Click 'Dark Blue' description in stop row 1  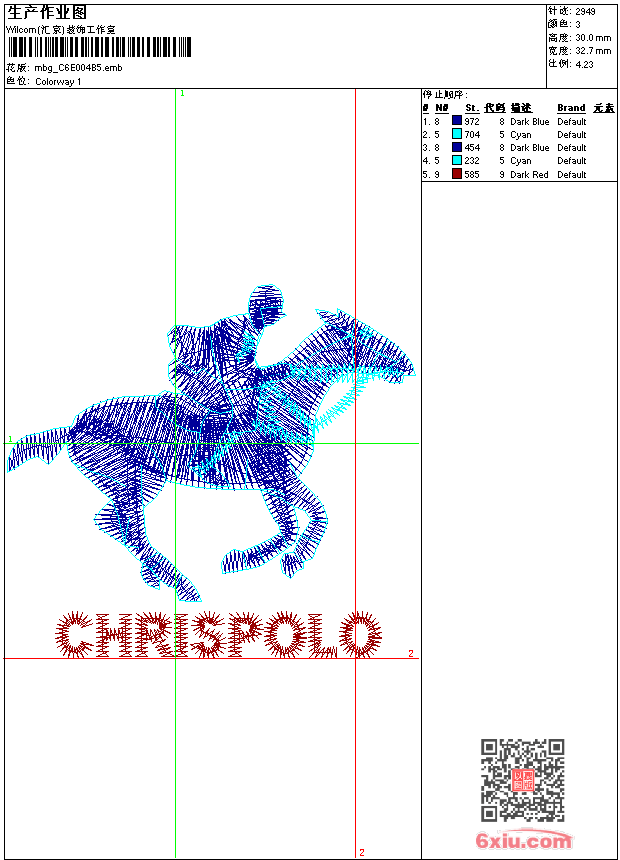pos(529,121)
